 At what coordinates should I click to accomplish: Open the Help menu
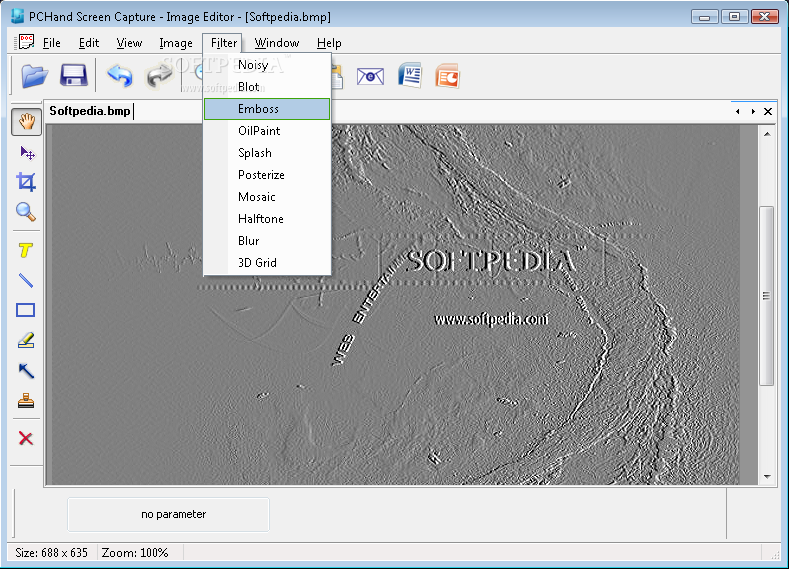[x=329, y=43]
